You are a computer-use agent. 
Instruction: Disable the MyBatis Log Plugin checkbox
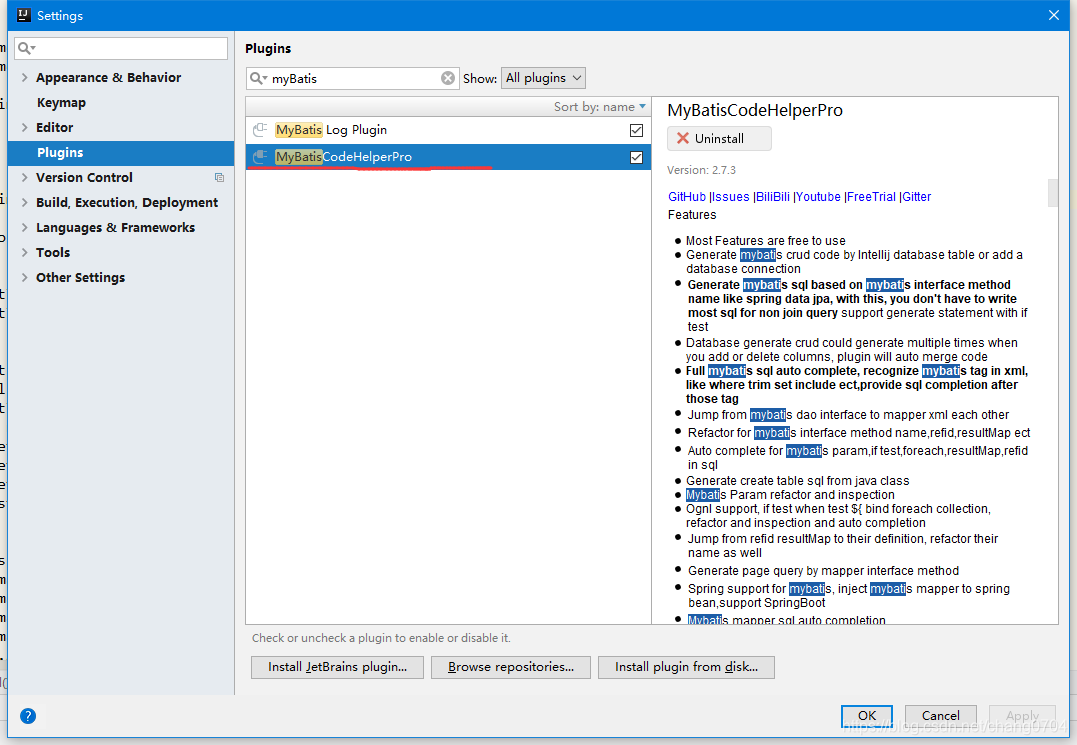click(x=637, y=130)
